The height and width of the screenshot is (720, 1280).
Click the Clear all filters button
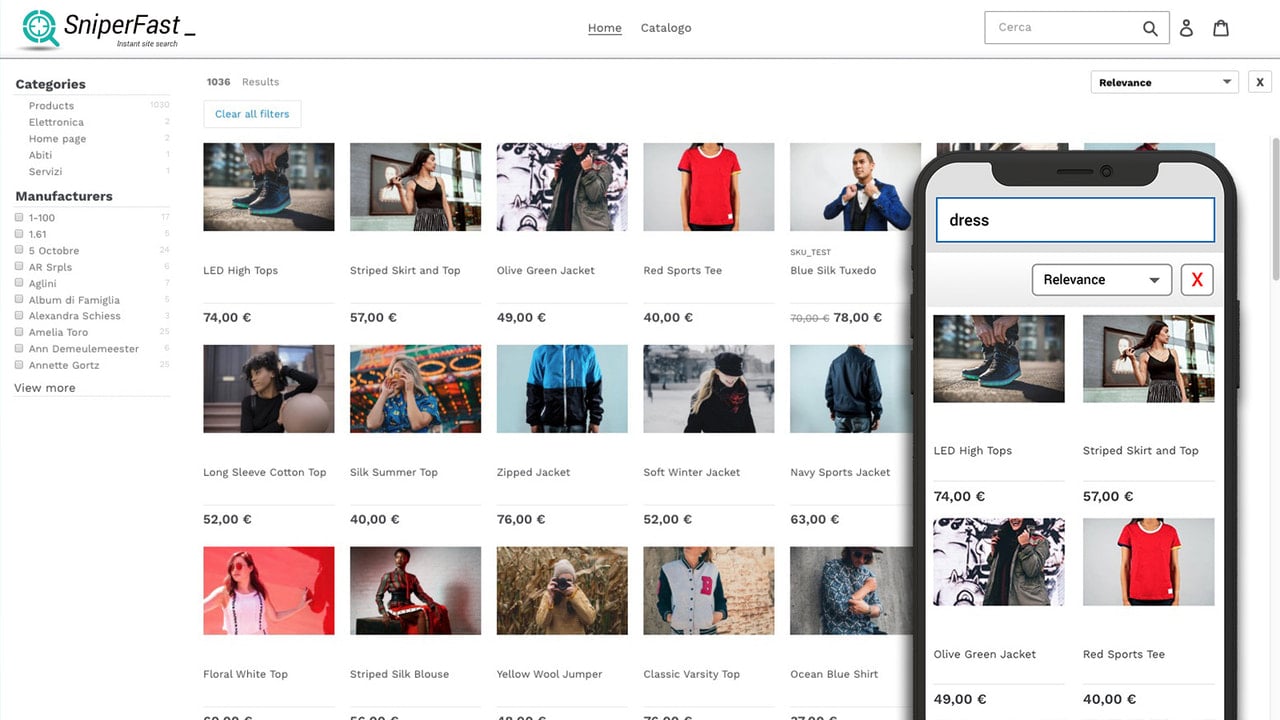pos(252,114)
